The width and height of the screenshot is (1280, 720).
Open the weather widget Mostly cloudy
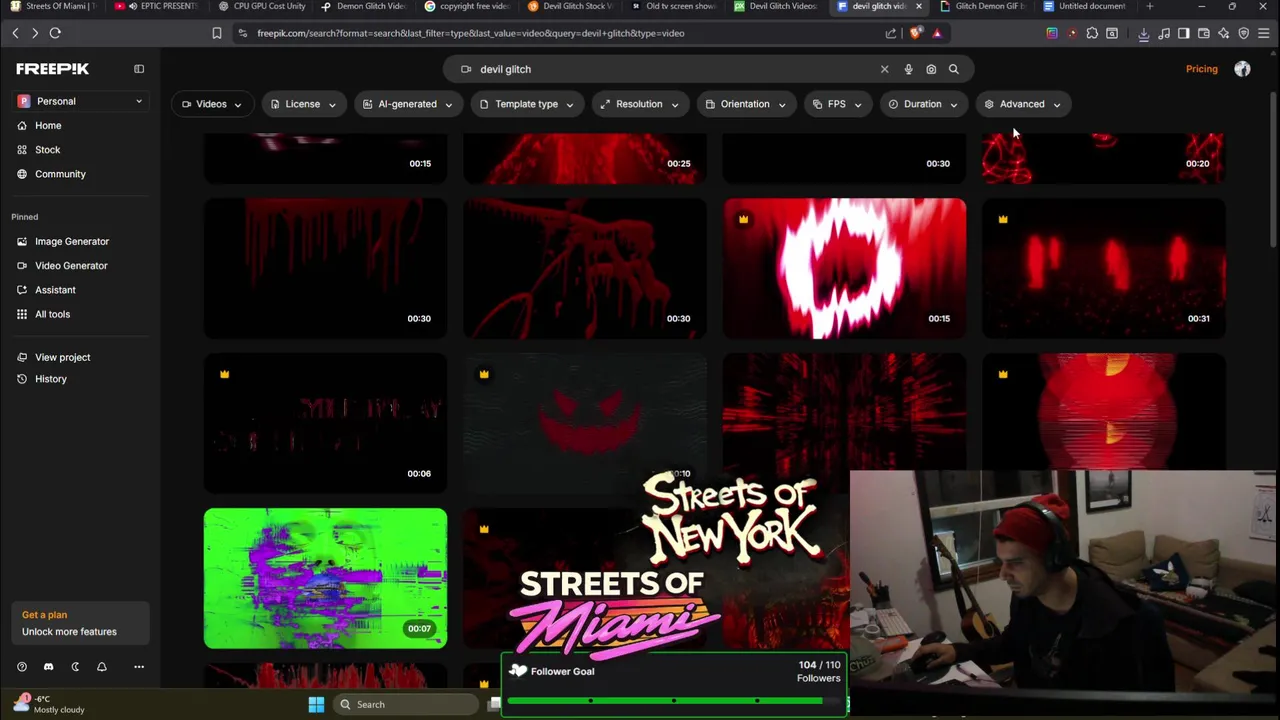(x=48, y=704)
